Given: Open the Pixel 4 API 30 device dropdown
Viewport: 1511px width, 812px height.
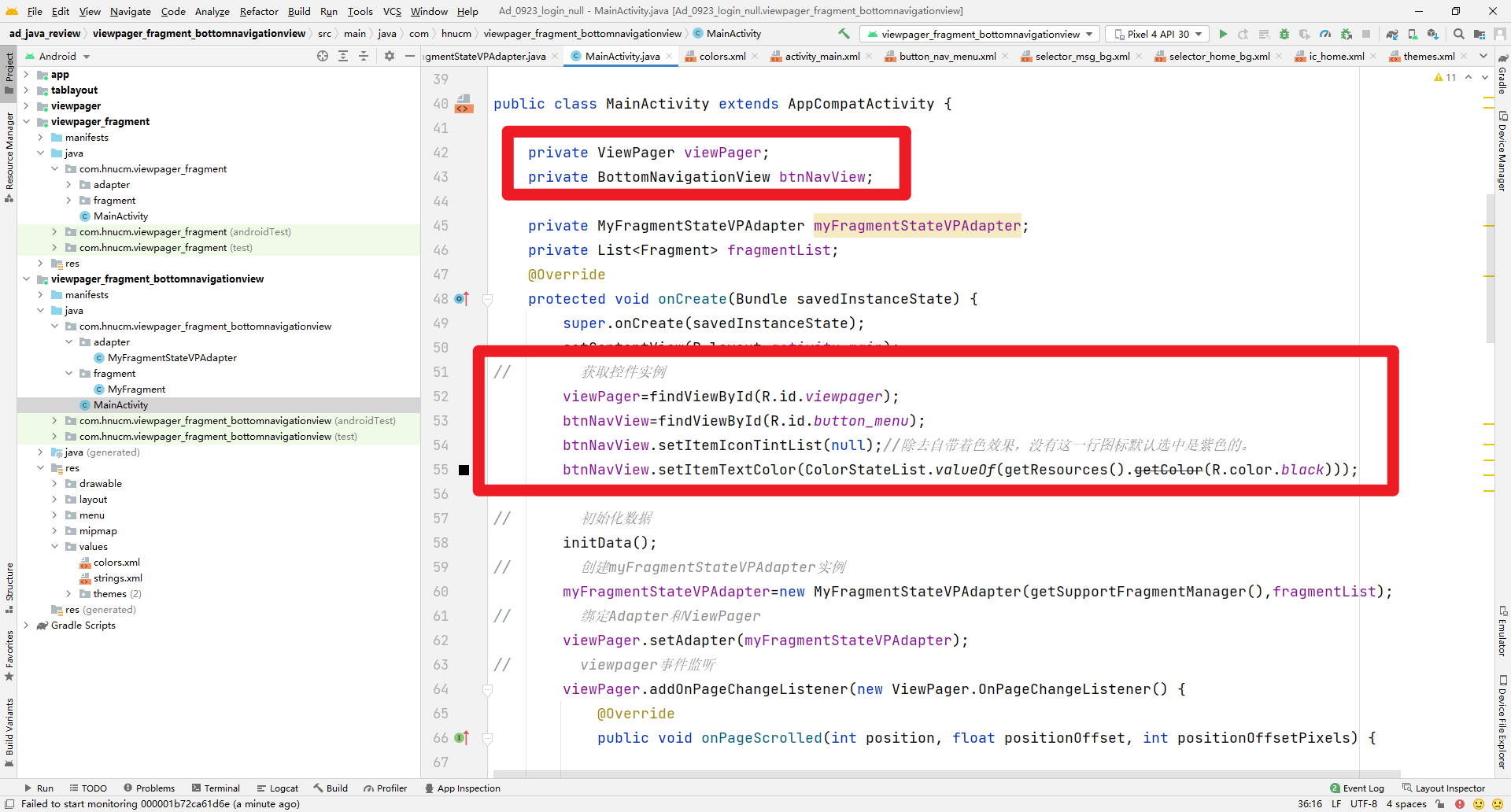Looking at the screenshot, I should 1158,34.
